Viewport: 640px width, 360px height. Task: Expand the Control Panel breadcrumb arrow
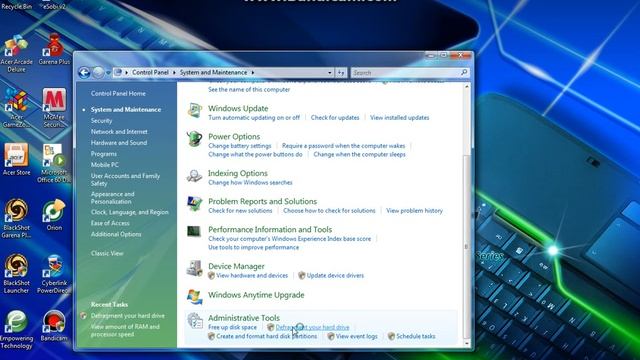(x=175, y=73)
